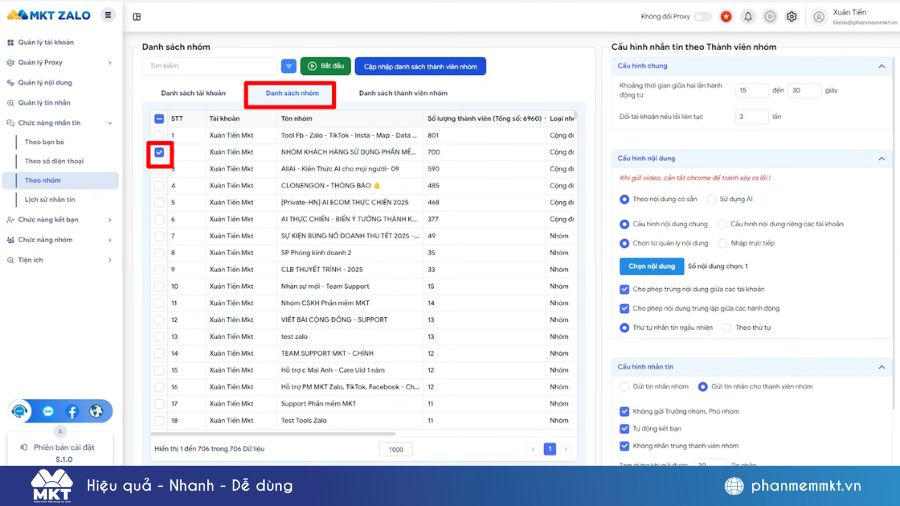Switch to Danh sách thành viên nhóm tab
900x506 pixels.
(403, 93)
